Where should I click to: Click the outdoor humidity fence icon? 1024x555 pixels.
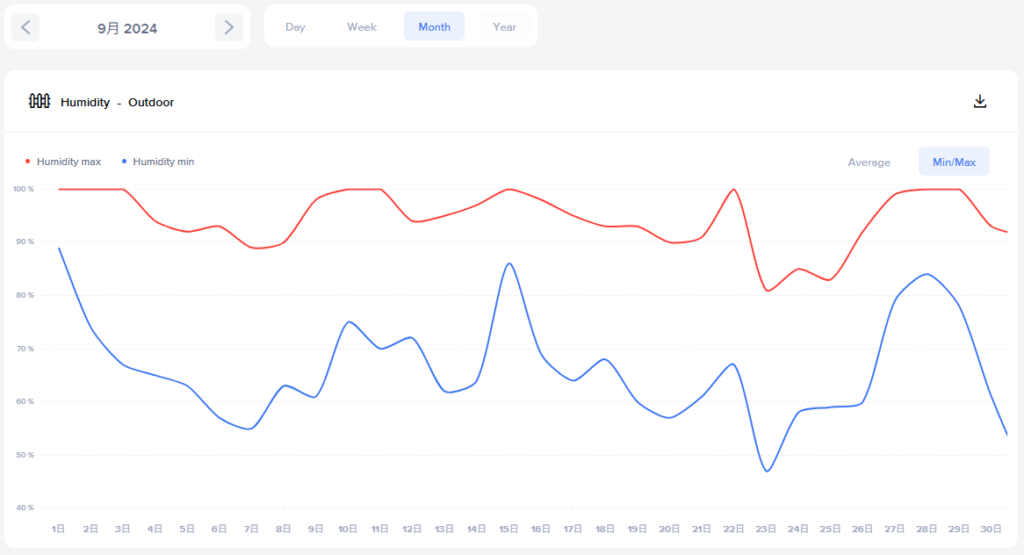tap(39, 101)
